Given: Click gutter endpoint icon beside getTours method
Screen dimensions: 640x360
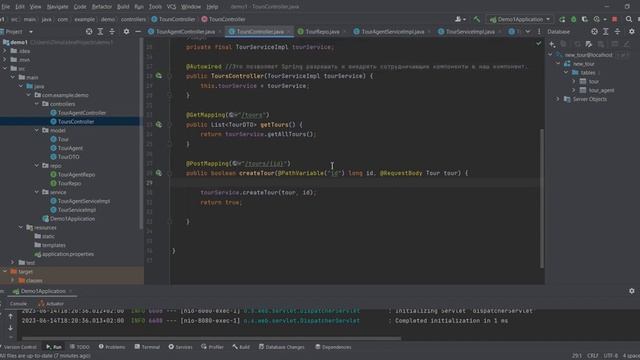Looking at the screenshot, I should [158, 124].
